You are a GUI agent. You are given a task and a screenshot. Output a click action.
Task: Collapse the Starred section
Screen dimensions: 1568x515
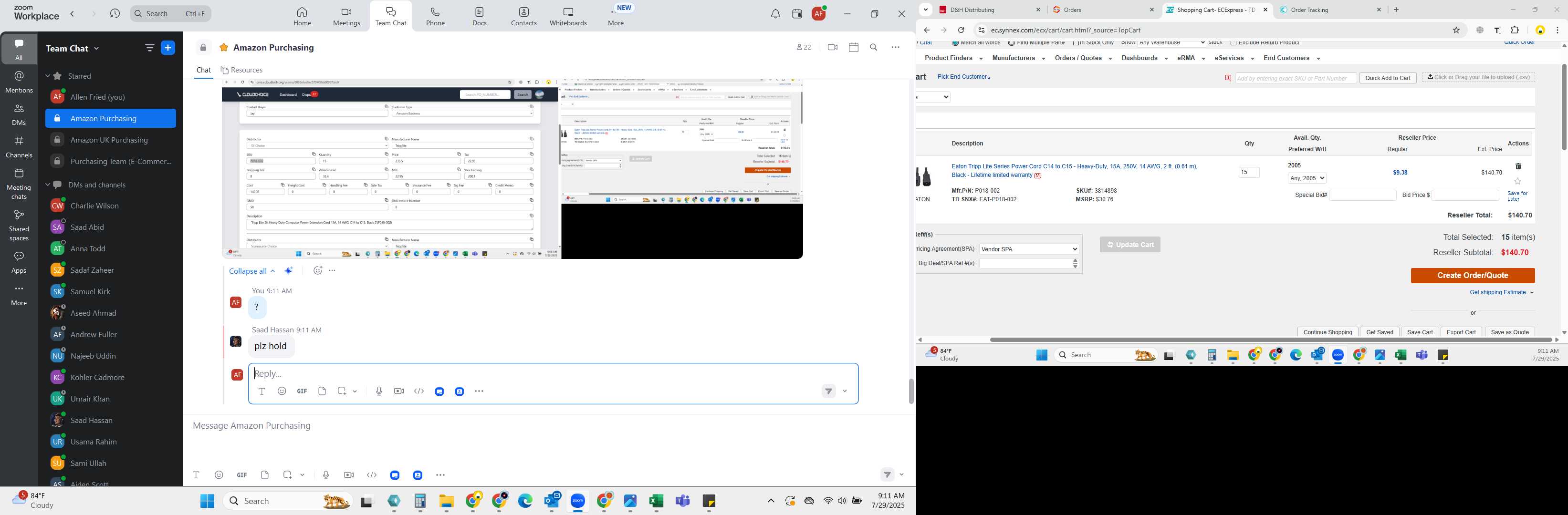pos(47,76)
